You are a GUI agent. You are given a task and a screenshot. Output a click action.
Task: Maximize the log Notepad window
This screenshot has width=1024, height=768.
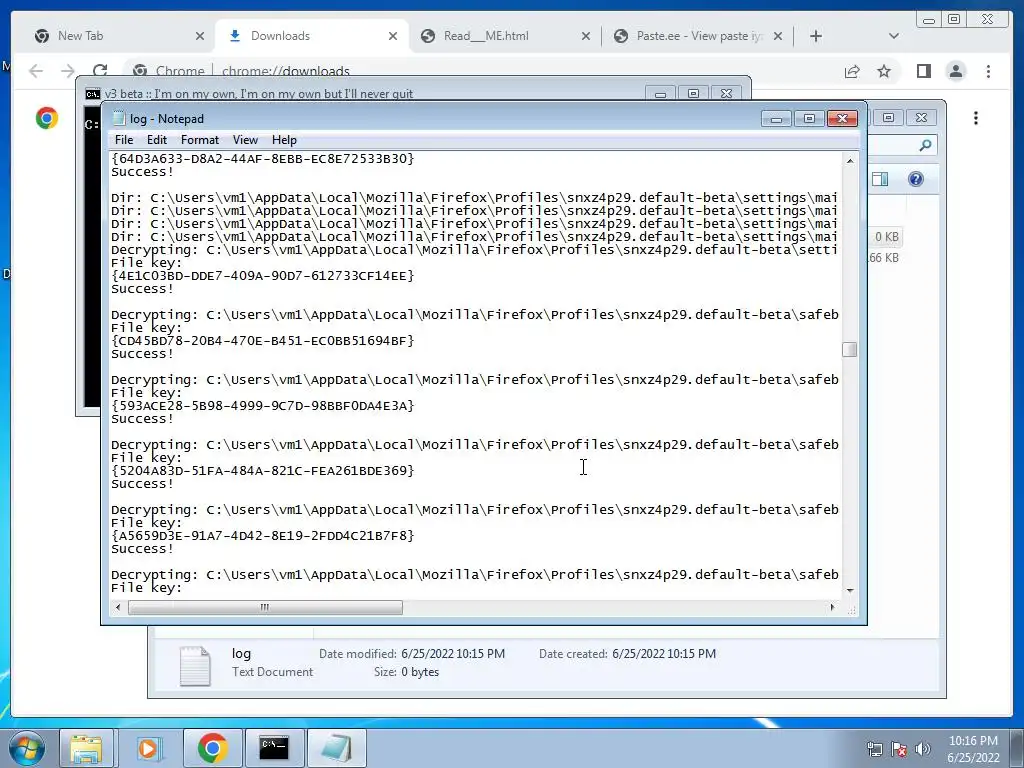(809, 119)
